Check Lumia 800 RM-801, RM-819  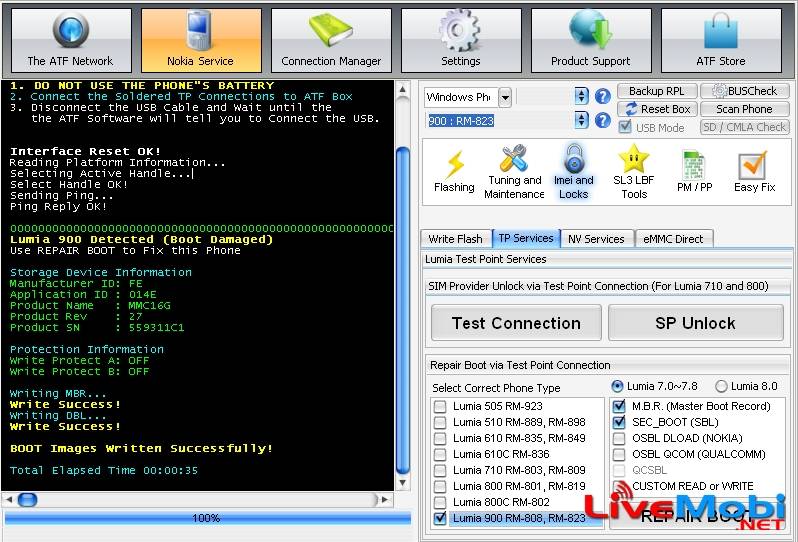[x=440, y=487]
